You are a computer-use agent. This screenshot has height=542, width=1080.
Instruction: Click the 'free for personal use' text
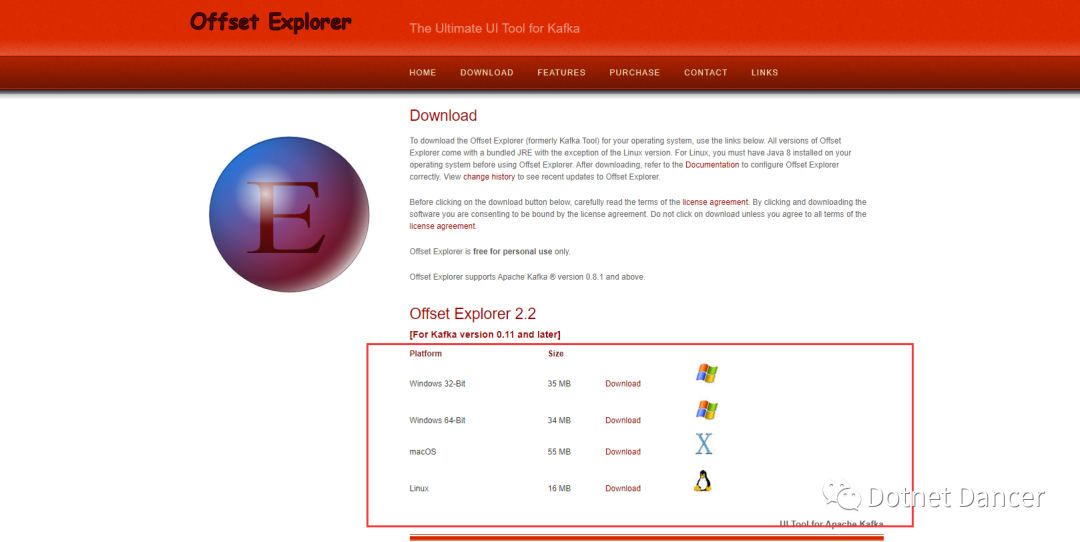512,251
